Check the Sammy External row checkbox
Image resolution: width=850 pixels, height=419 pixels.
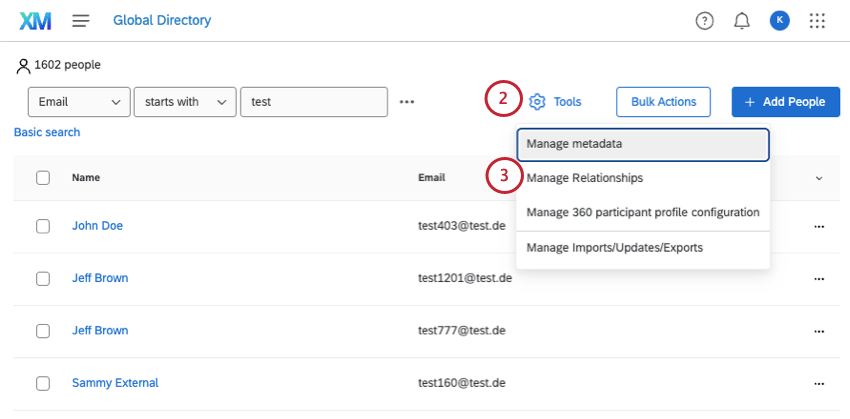click(43, 383)
